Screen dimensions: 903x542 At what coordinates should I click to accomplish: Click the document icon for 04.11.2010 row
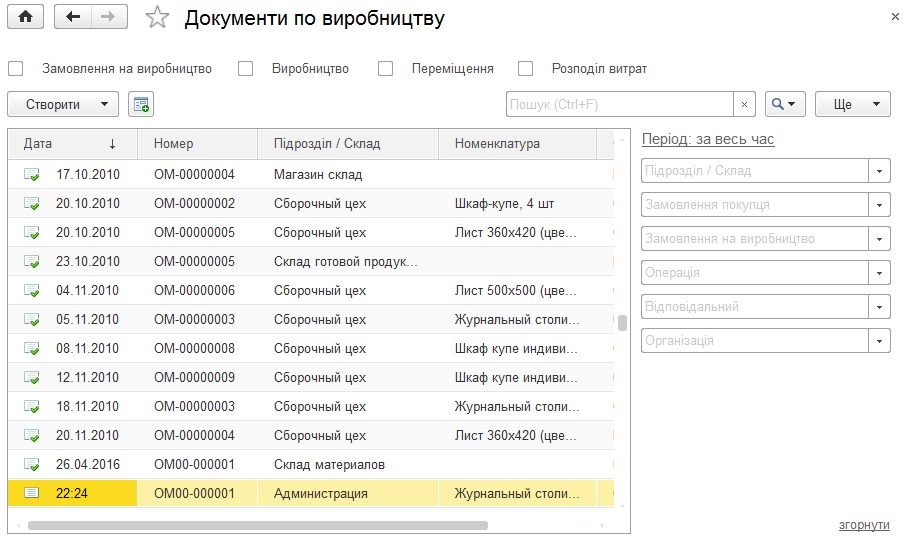point(32,290)
